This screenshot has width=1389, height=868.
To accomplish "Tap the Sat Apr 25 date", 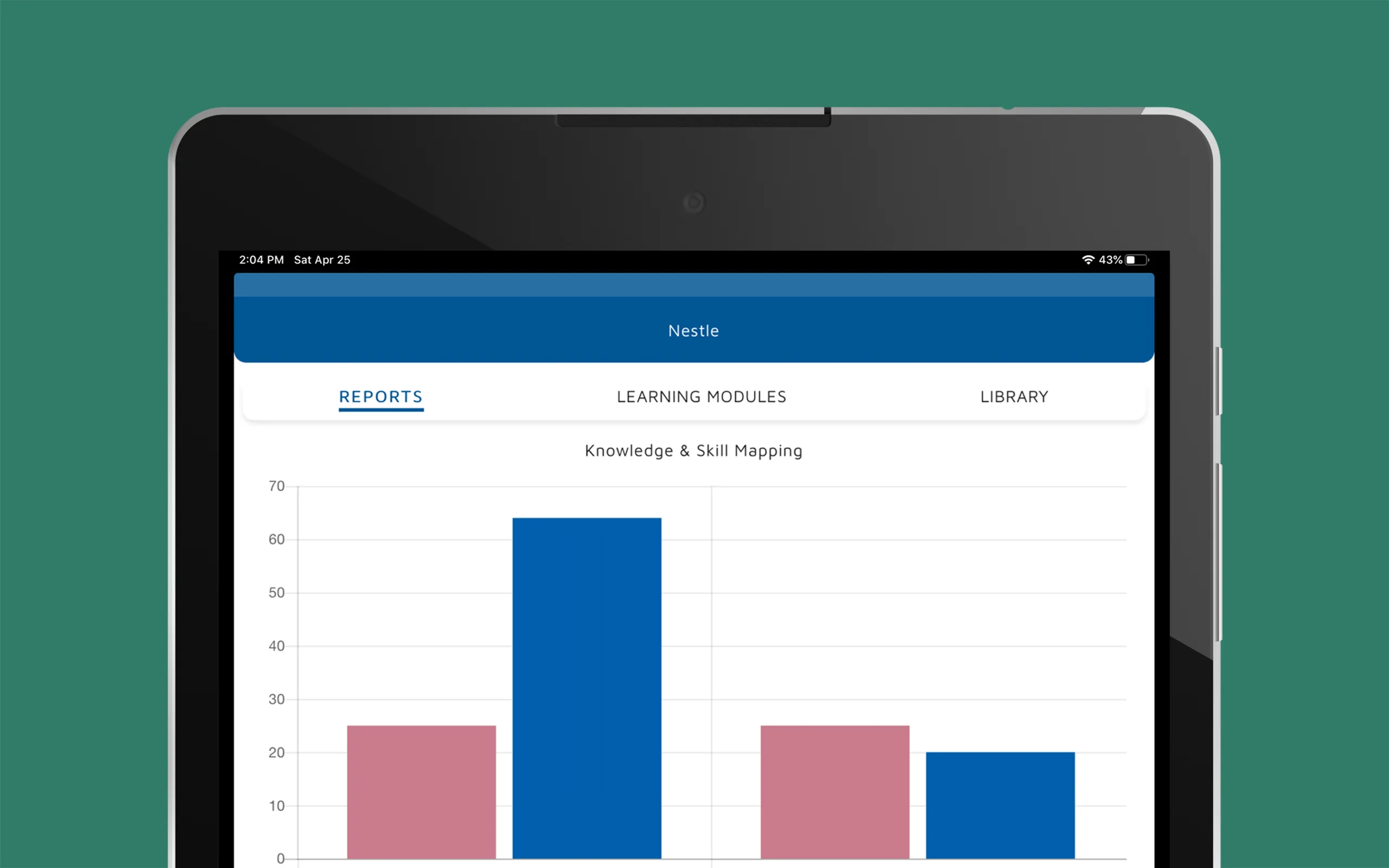I will tap(322, 259).
